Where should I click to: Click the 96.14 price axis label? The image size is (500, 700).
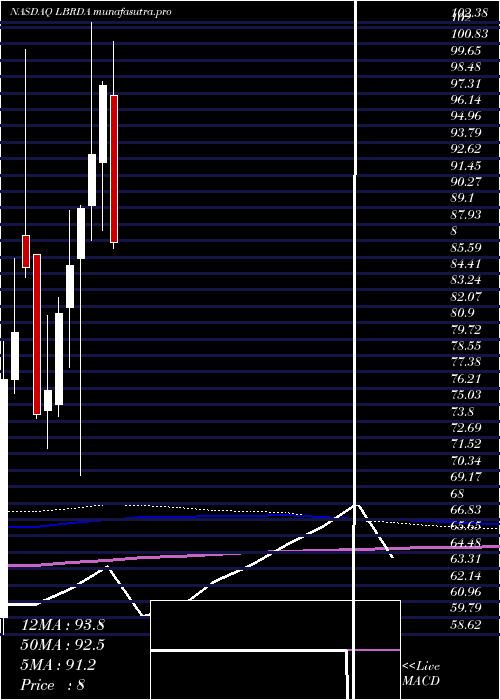tap(466, 99)
